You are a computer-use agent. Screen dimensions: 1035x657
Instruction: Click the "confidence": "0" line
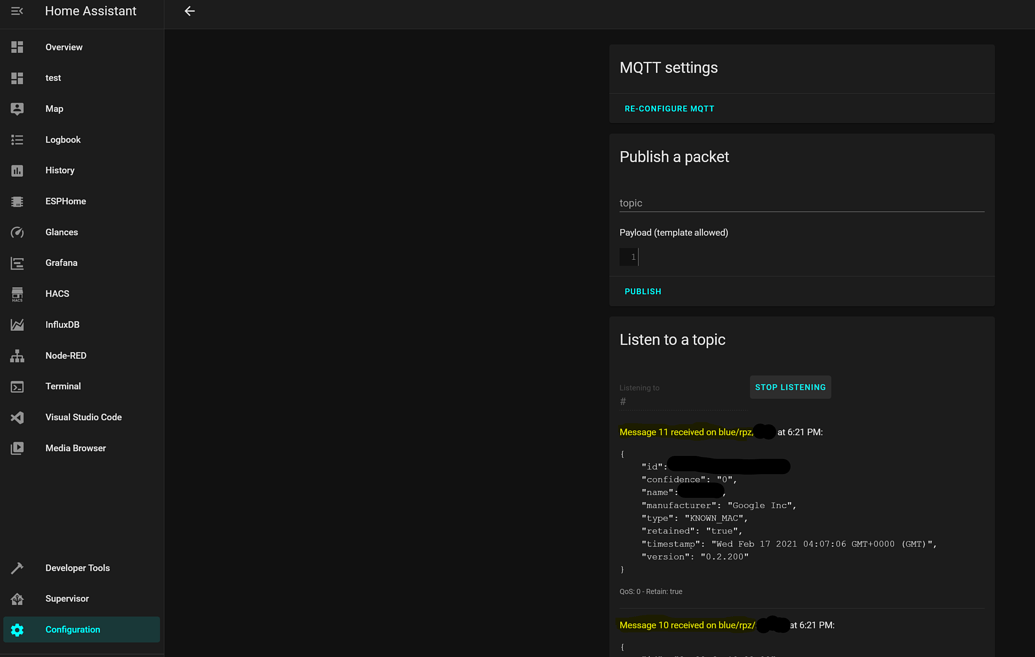[x=689, y=479]
